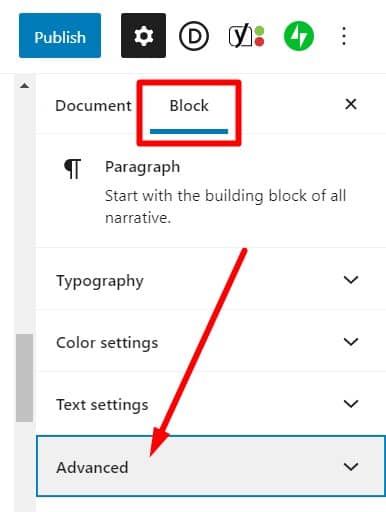
Task: Click the blue Publish button
Action: coord(60,36)
